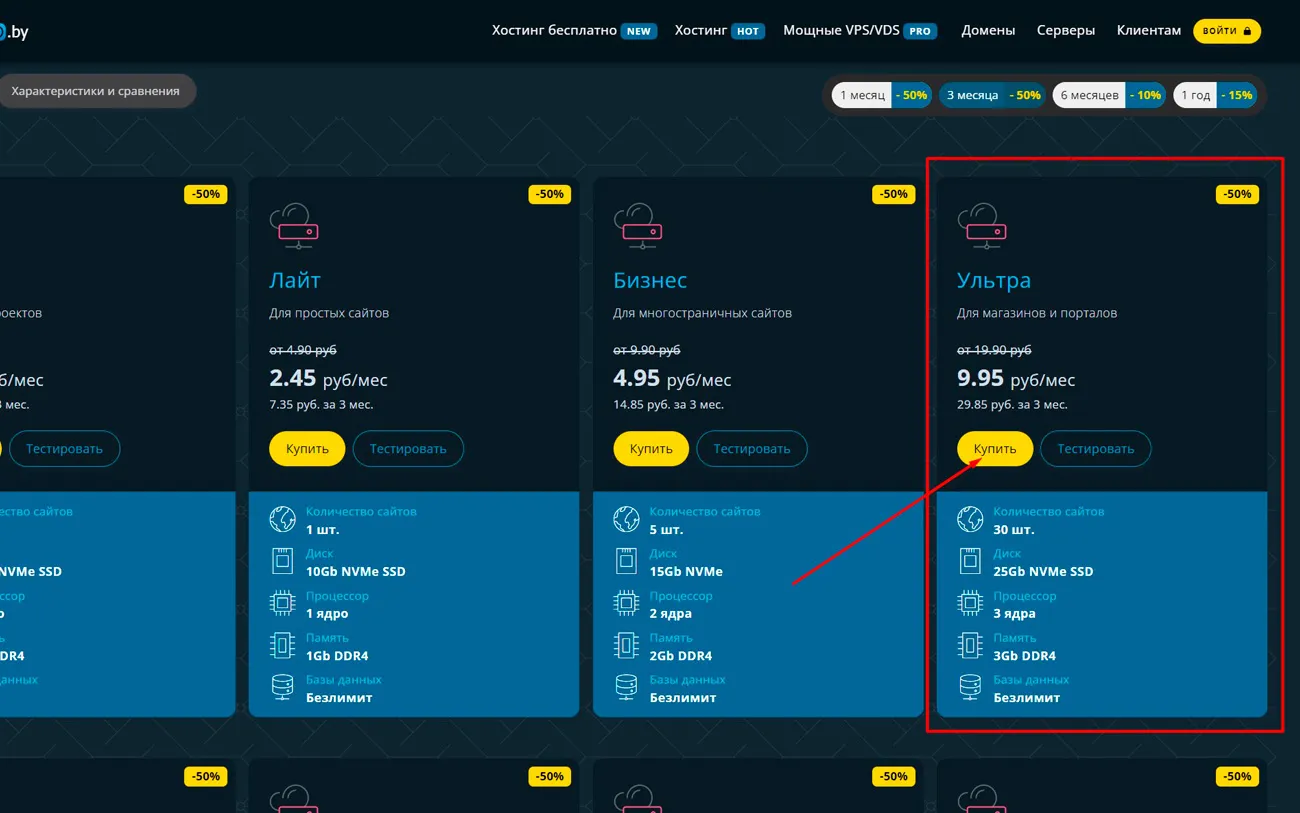Open Мощные VPS/VDS menu item
Screen dimensions: 1300x813
click(860, 31)
